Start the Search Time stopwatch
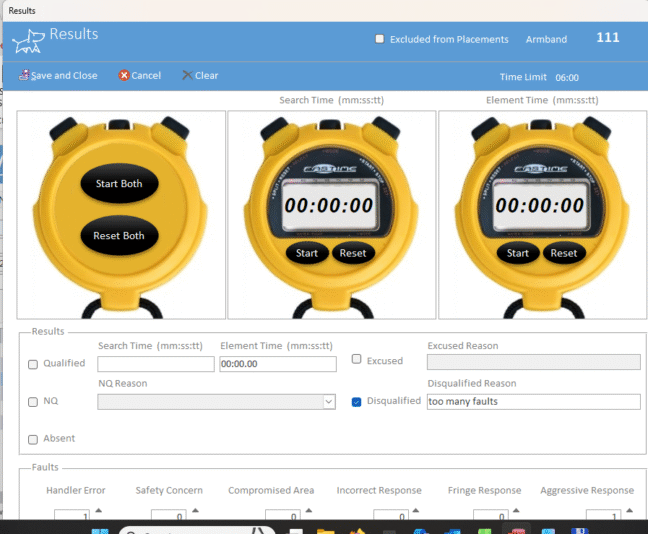The height and width of the screenshot is (534, 648). [x=307, y=253]
